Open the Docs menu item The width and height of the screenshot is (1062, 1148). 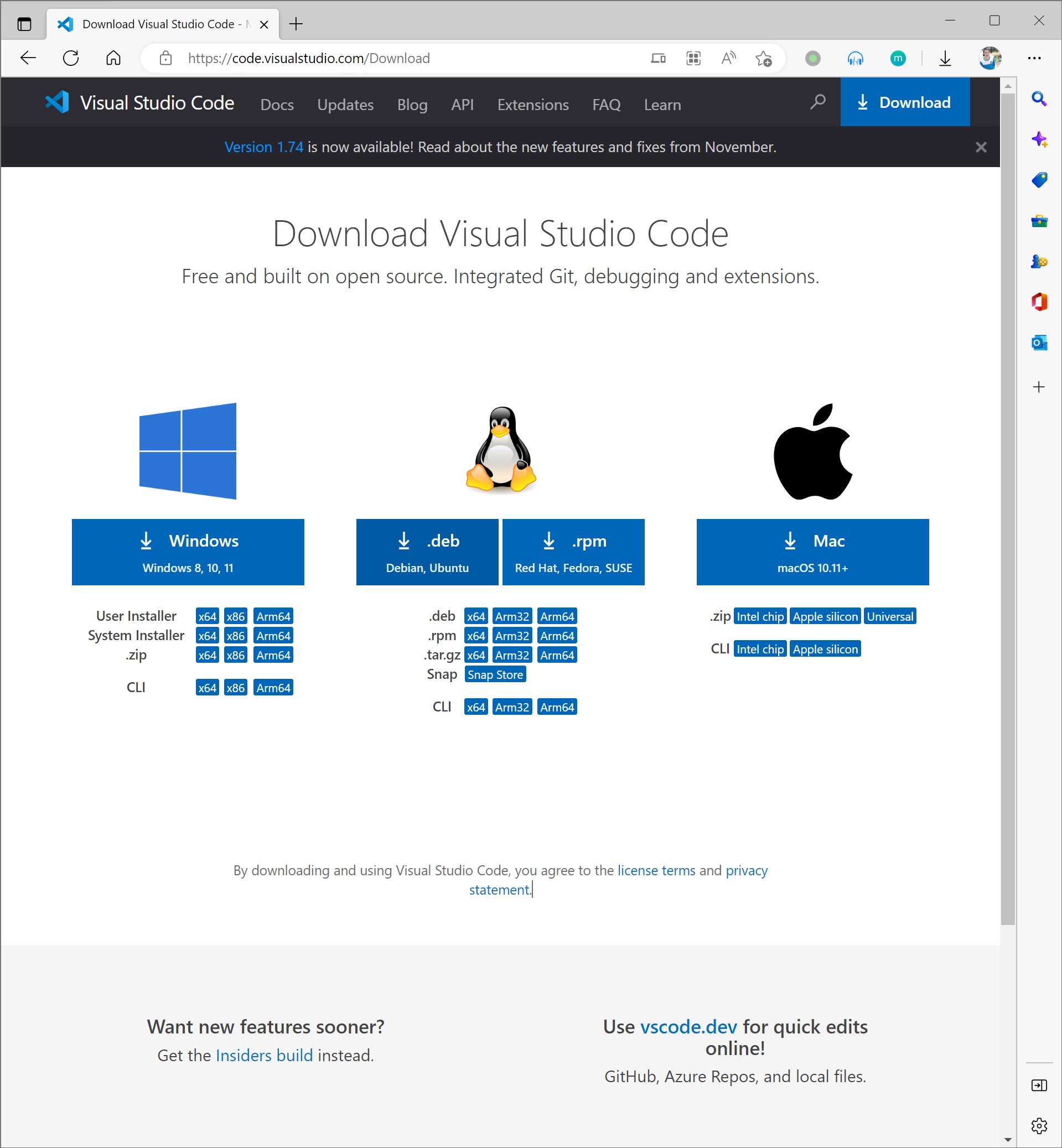[x=277, y=105]
